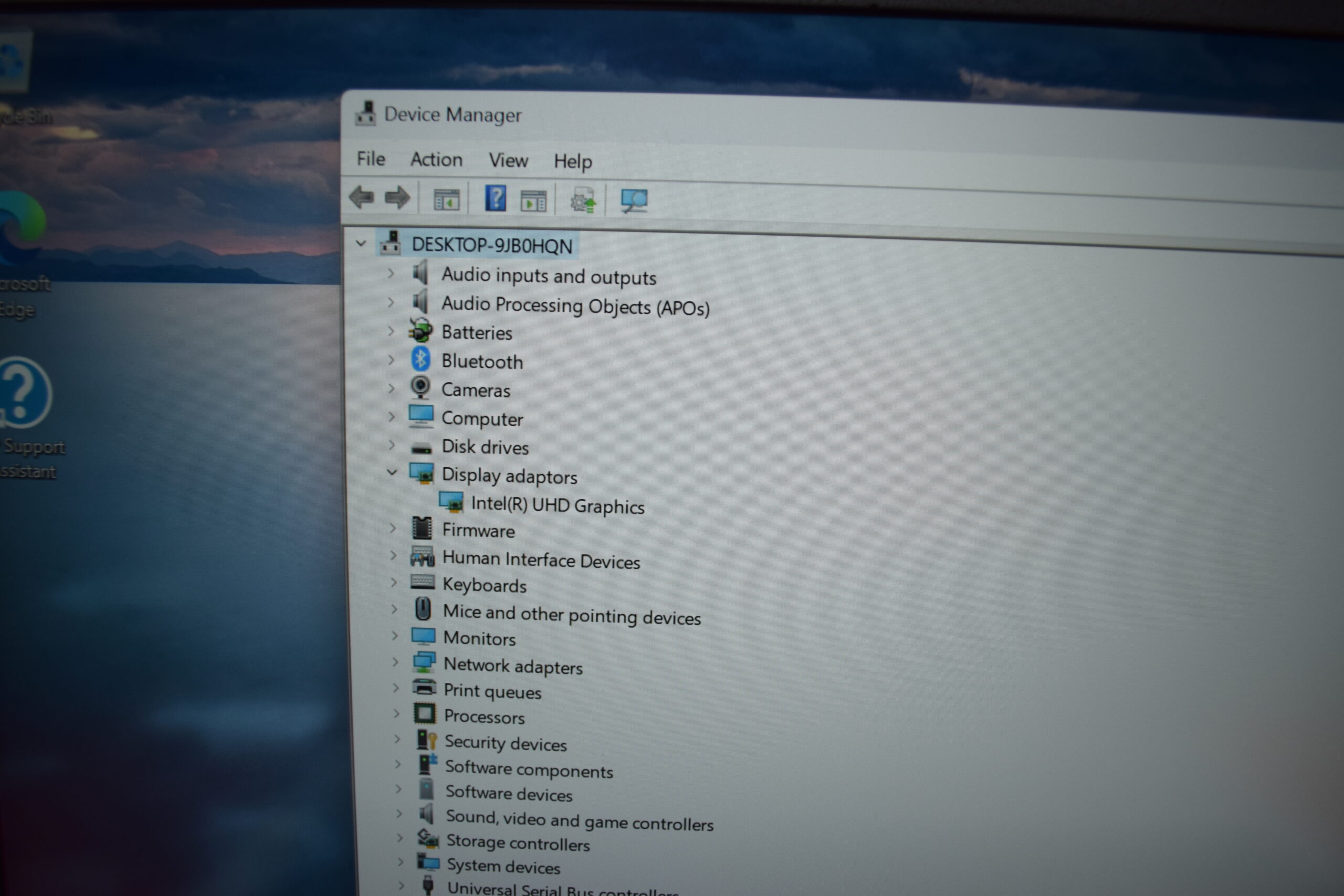The image size is (1344, 896).
Task: Click the Scan for hardware changes icon
Action: 634,201
